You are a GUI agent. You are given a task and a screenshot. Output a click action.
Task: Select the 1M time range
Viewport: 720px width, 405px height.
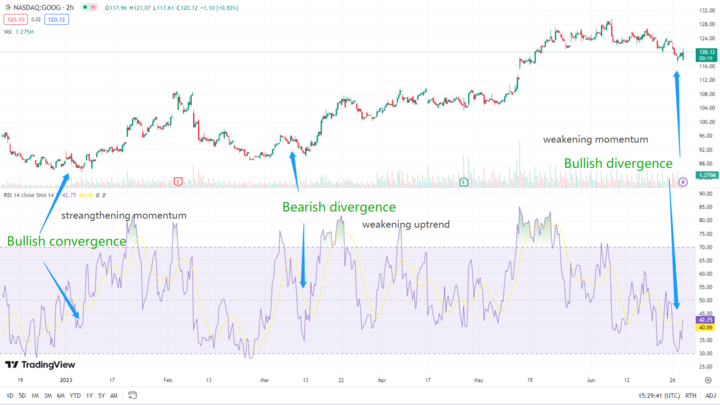coord(35,395)
